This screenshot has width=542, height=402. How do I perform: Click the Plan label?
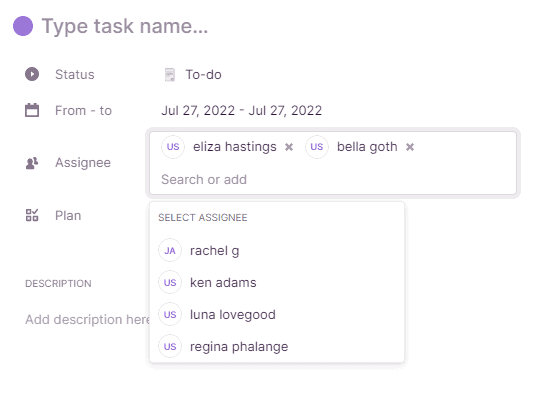pos(68,216)
